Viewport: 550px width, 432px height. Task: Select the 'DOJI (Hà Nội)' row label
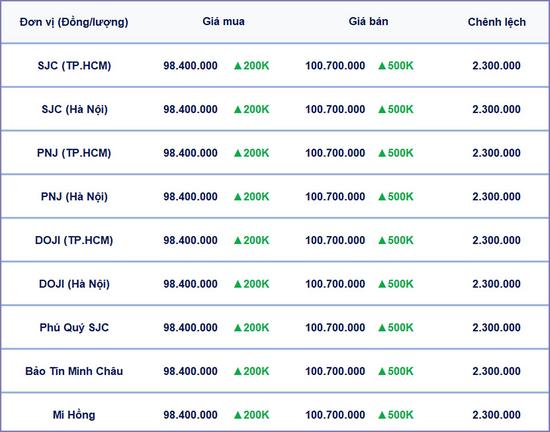(74, 284)
